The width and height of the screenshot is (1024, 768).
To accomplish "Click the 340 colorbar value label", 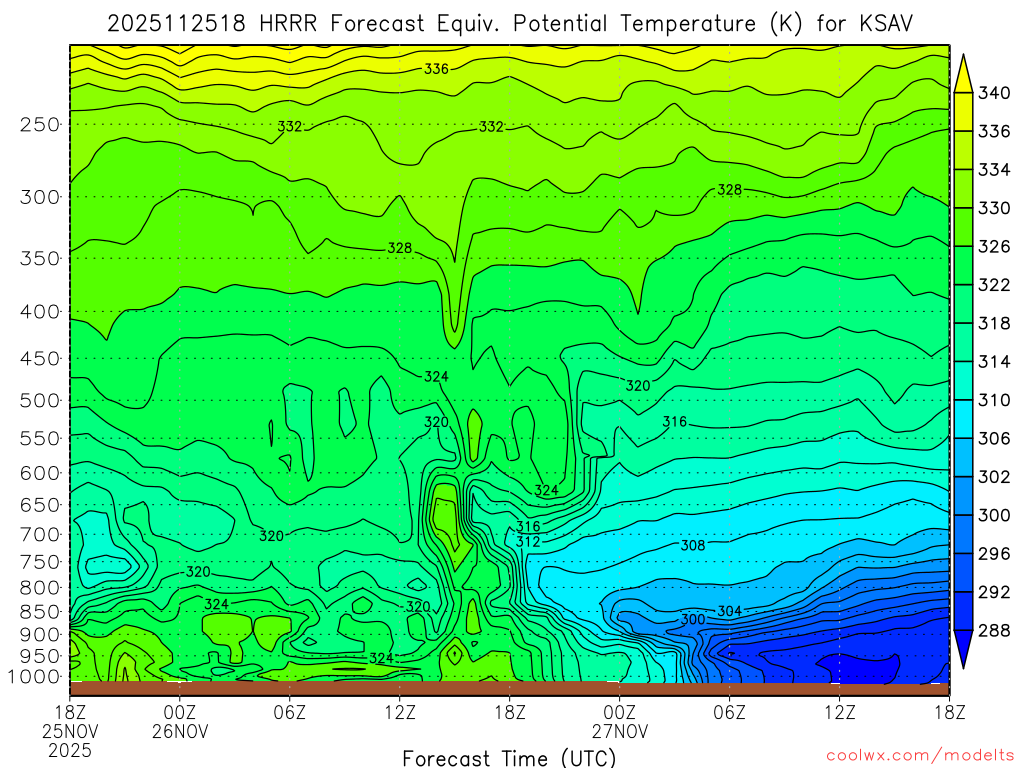I will click(994, 93).
